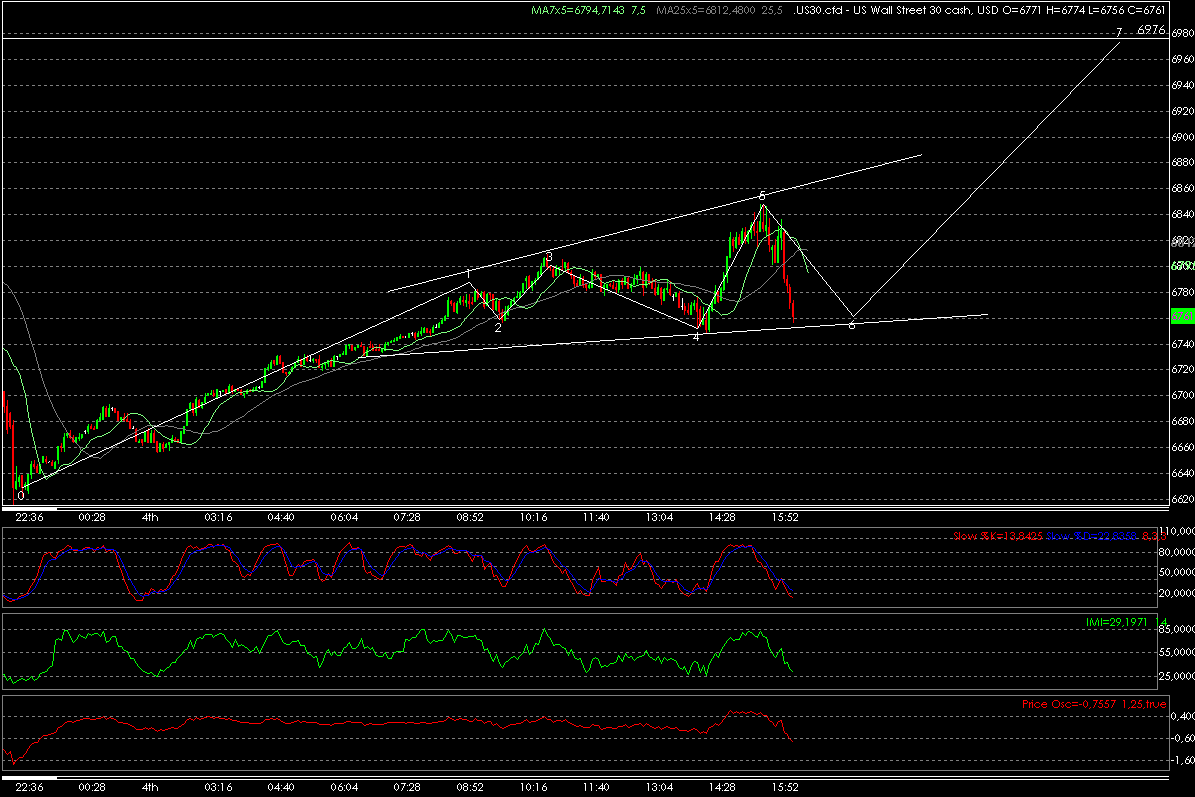Click 06:04 on the main chart time axis

tap(344, 517)
